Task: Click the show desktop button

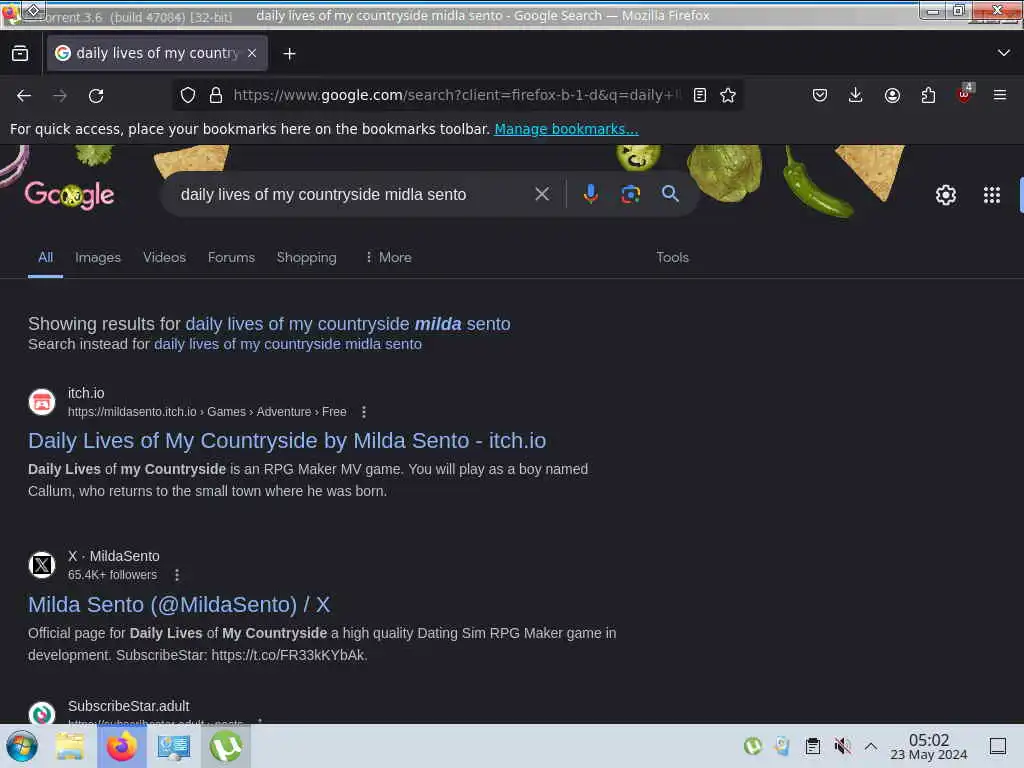Action: point(998,746)
